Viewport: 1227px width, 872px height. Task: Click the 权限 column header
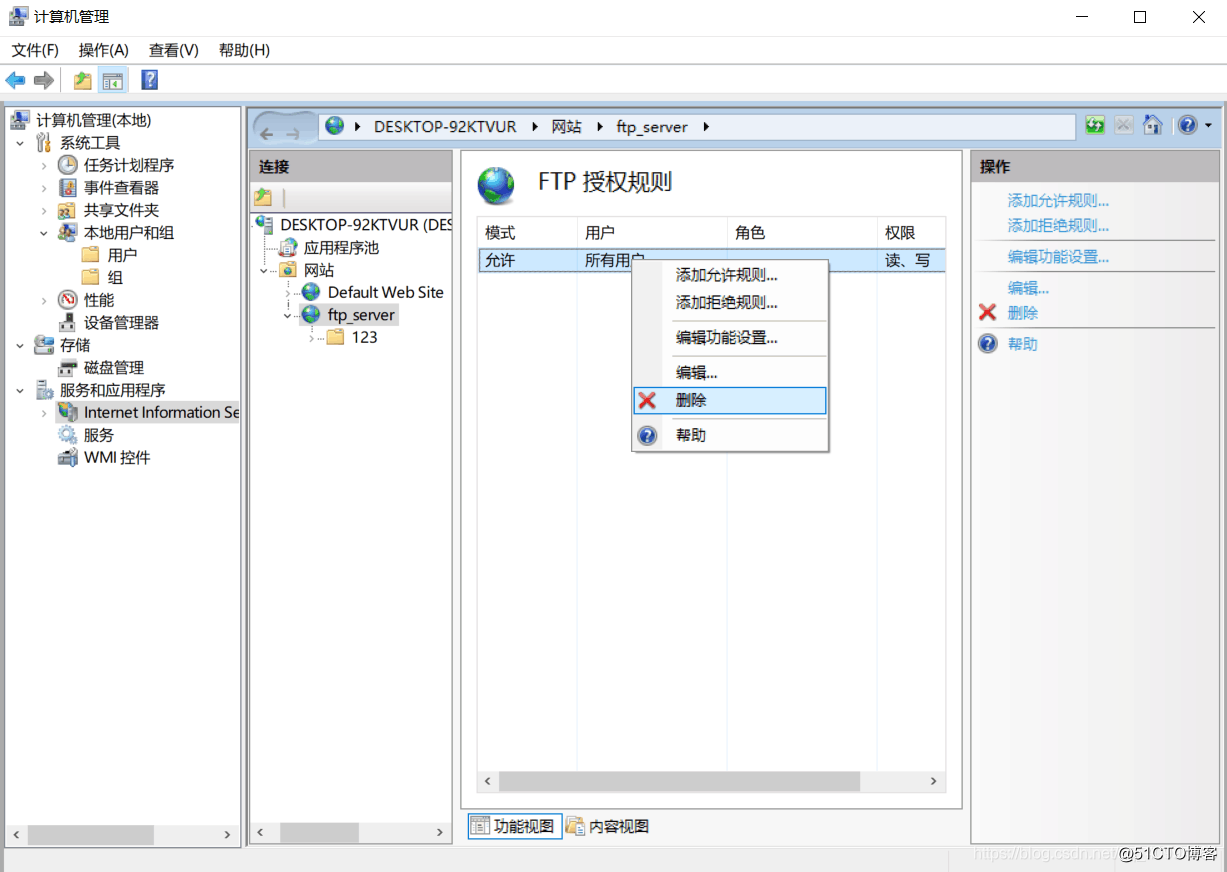pyautogui.click(x=911, y=232)
